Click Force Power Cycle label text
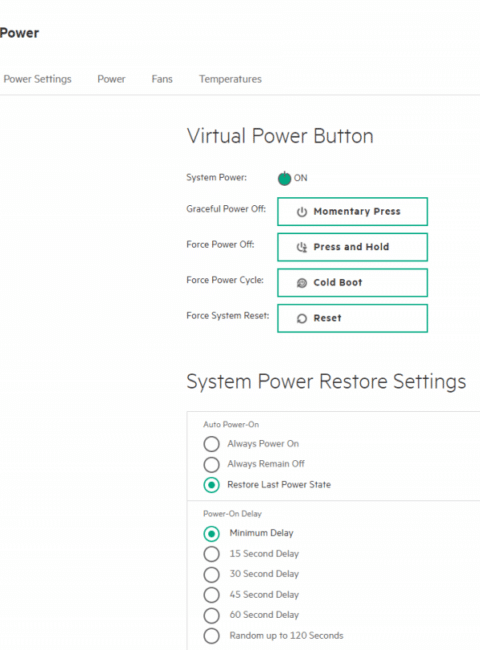480x650 pixels. click(x=225, y=280)
